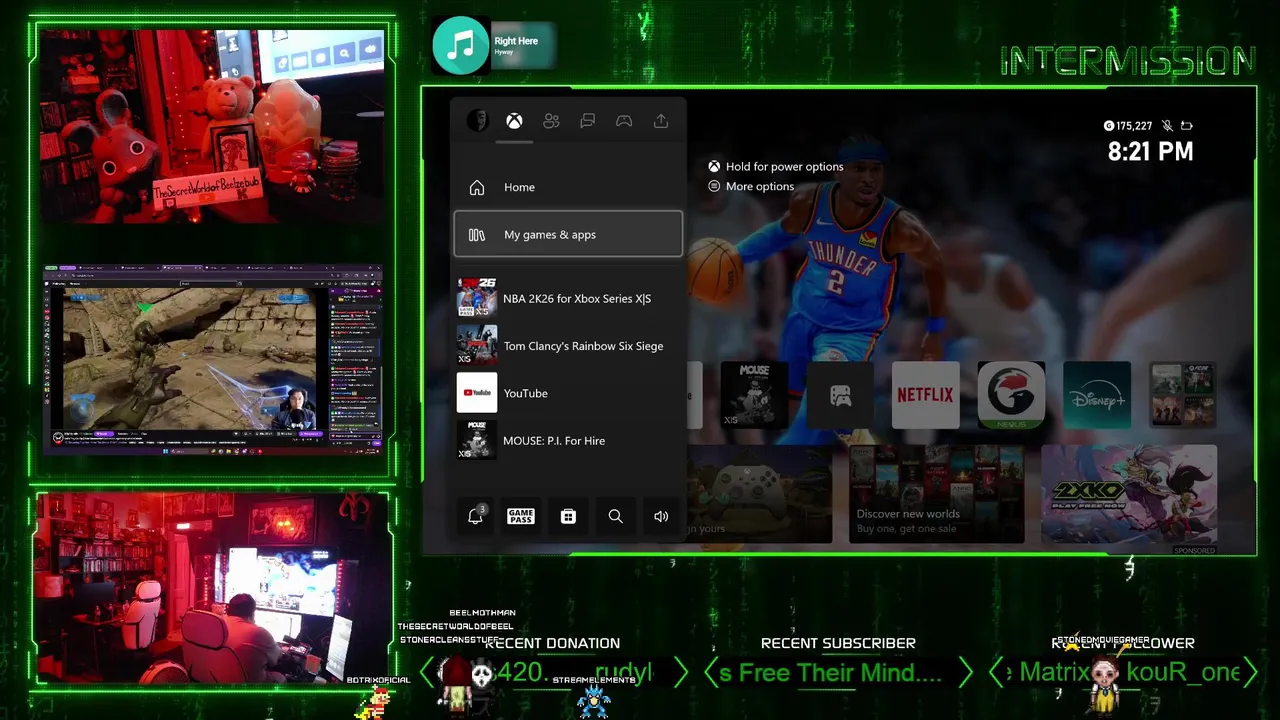Open YouTube app from recent list
Viewport: 1280px width, 720px height.
point(568,393)
